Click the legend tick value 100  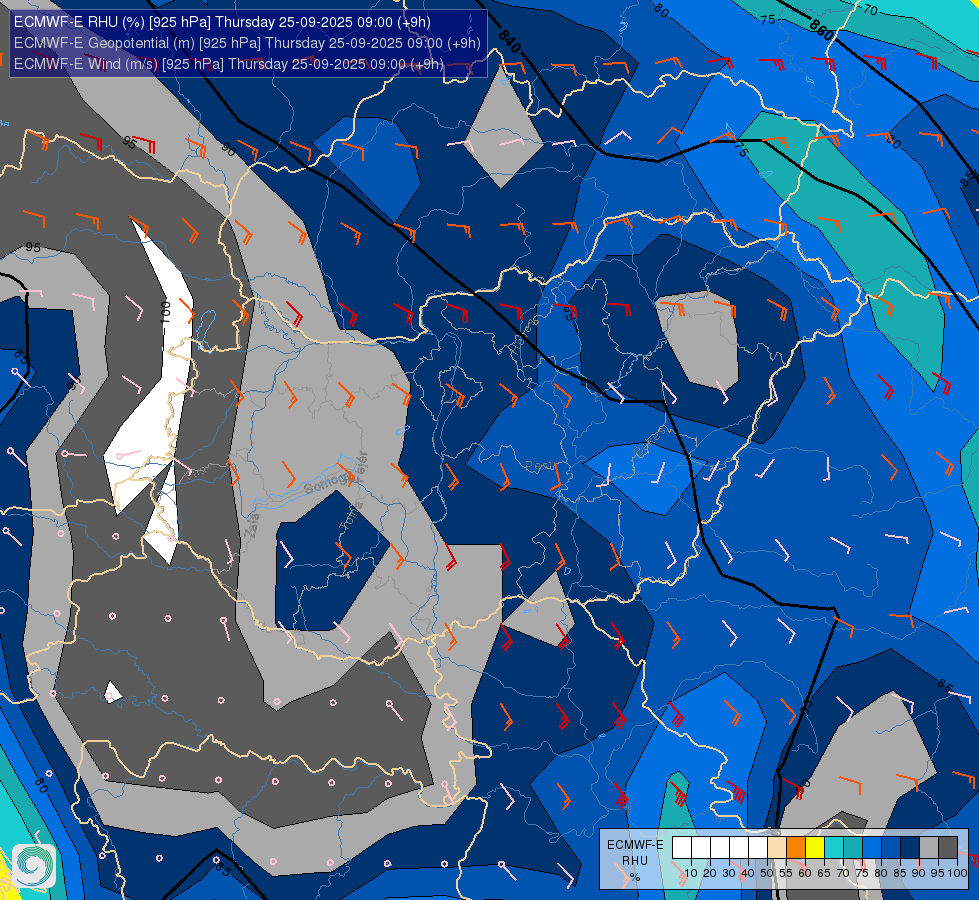(x=957, y=873)
